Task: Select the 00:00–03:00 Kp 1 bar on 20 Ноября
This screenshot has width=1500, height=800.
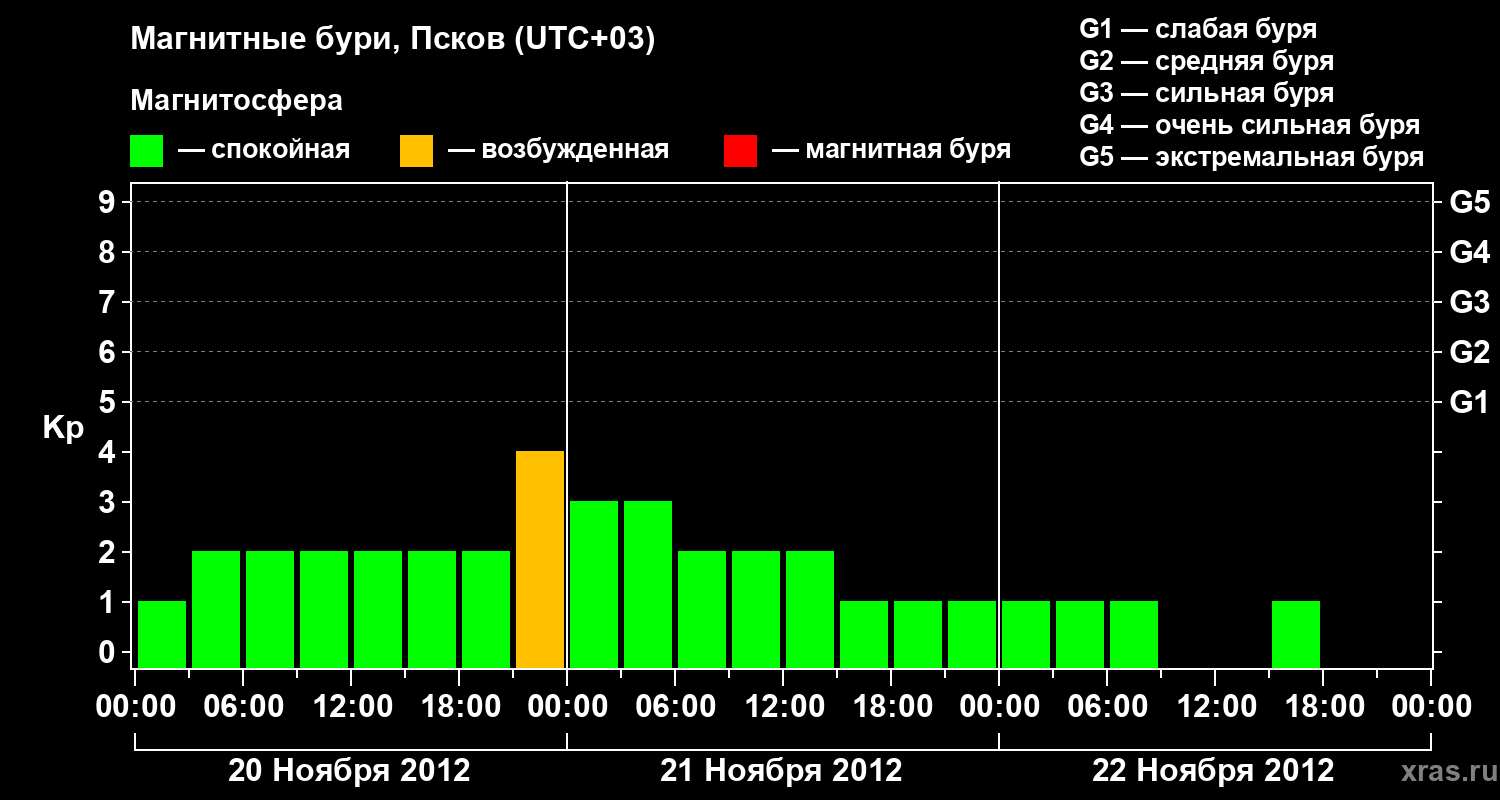Action: point(162,634)
